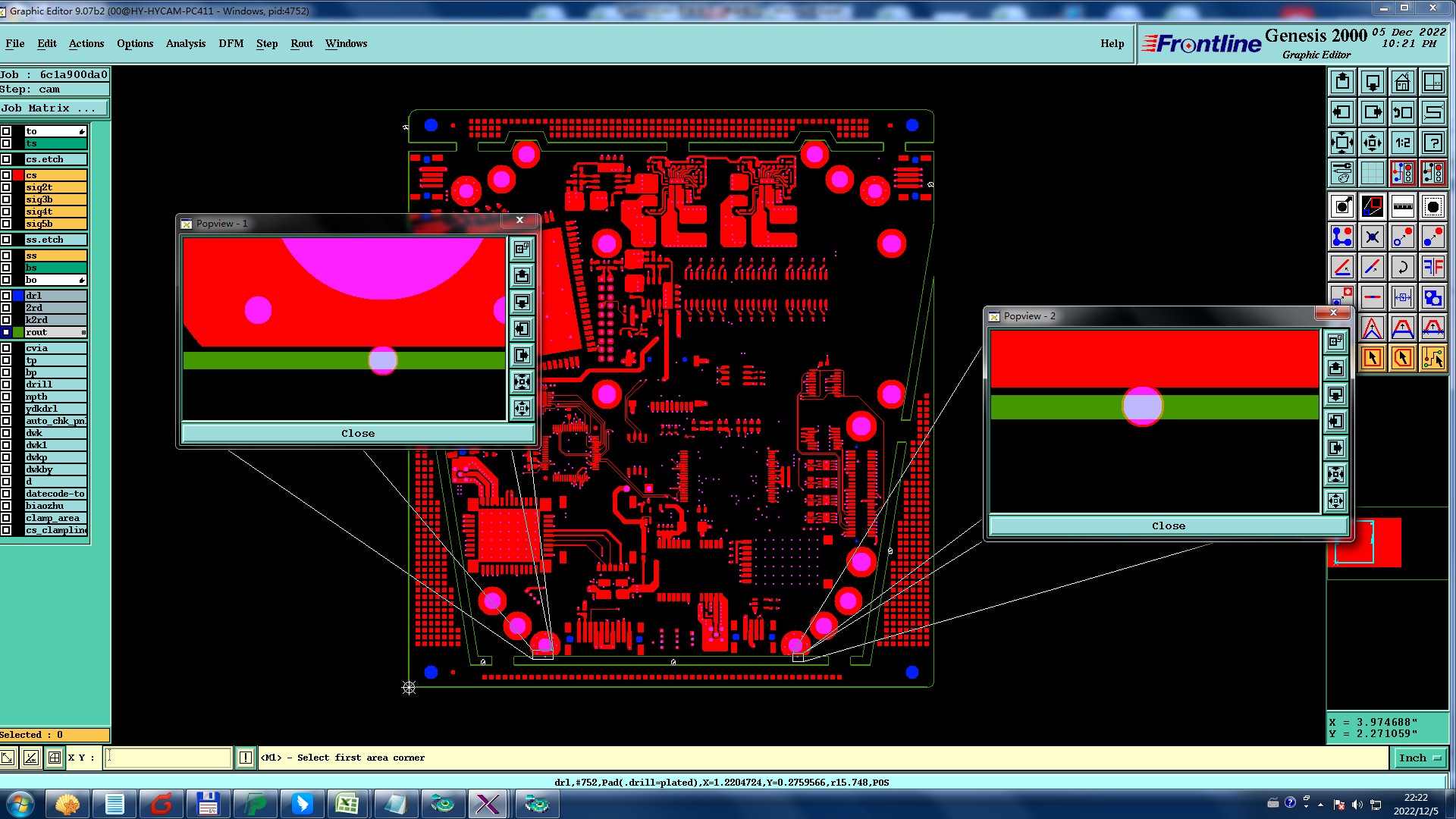The image size is (1456, 819).
Task: Enable checkbox for layer ss.etch
Action: tap(6, 240)
